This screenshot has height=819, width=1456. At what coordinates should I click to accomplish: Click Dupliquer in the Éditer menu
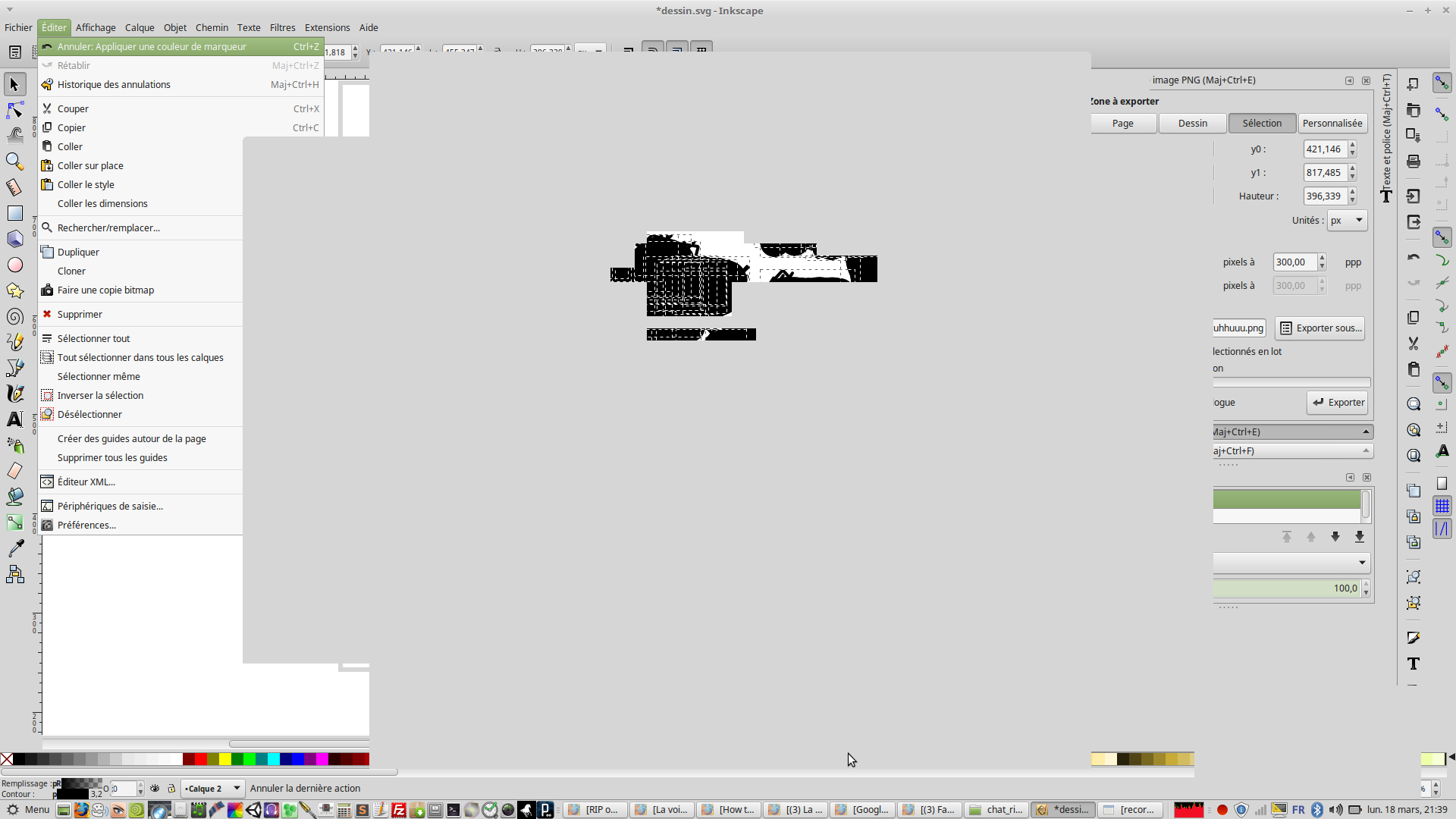78,253
